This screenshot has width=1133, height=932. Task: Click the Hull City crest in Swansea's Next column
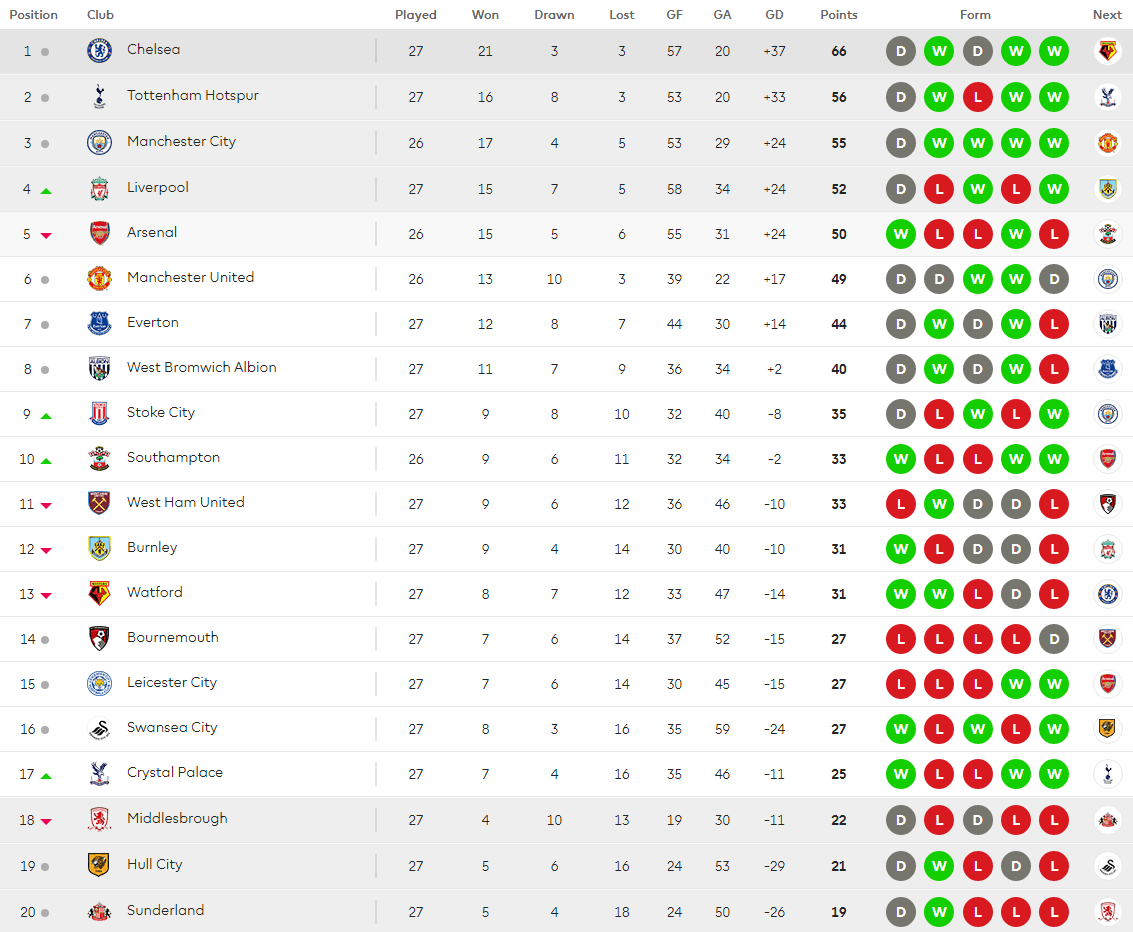[x=1107, y=729]
